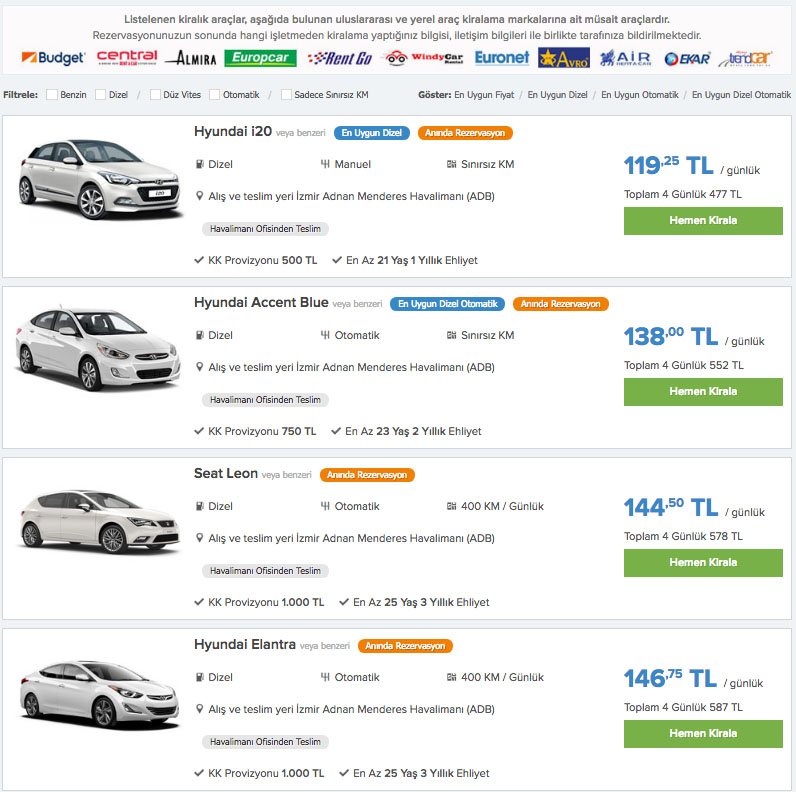This screenshot has height=792, width=796.
Task: Click Hemen Kirala for Hyundai i20
Action: (x=703, y=221)
